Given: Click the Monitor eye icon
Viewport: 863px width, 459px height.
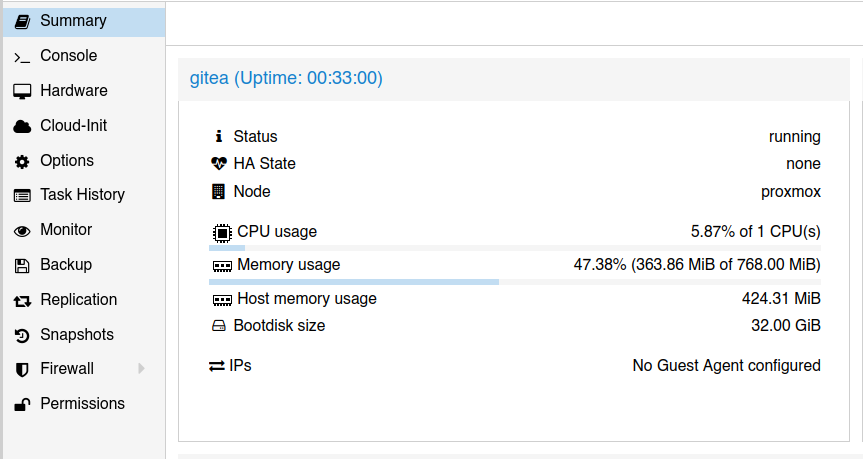Looking at the screenshot, I should point(22,230).
